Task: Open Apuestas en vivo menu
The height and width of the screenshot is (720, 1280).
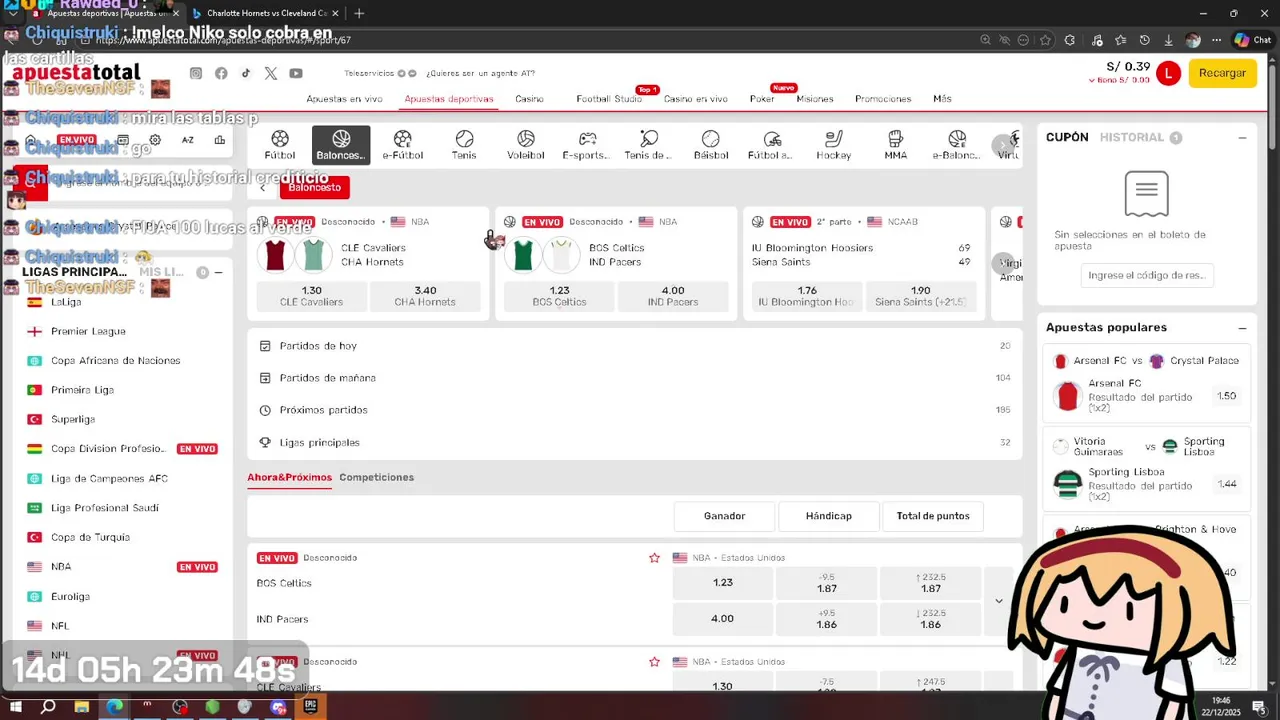Action: coord(344,99)
